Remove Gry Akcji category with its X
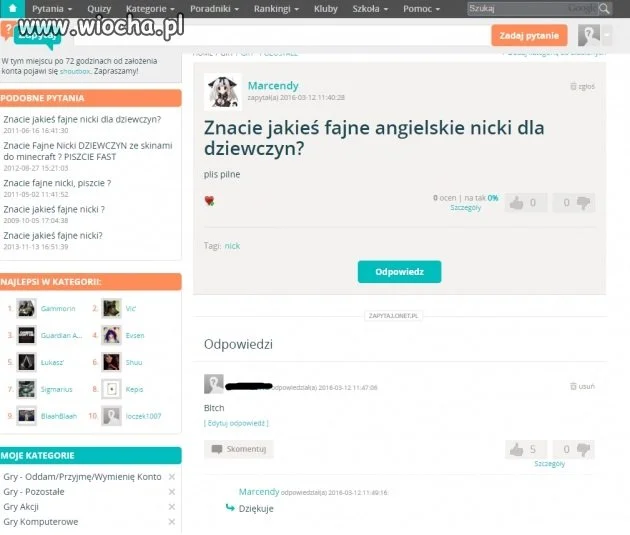Screen dimensions: 630x535 pos(172,507)
